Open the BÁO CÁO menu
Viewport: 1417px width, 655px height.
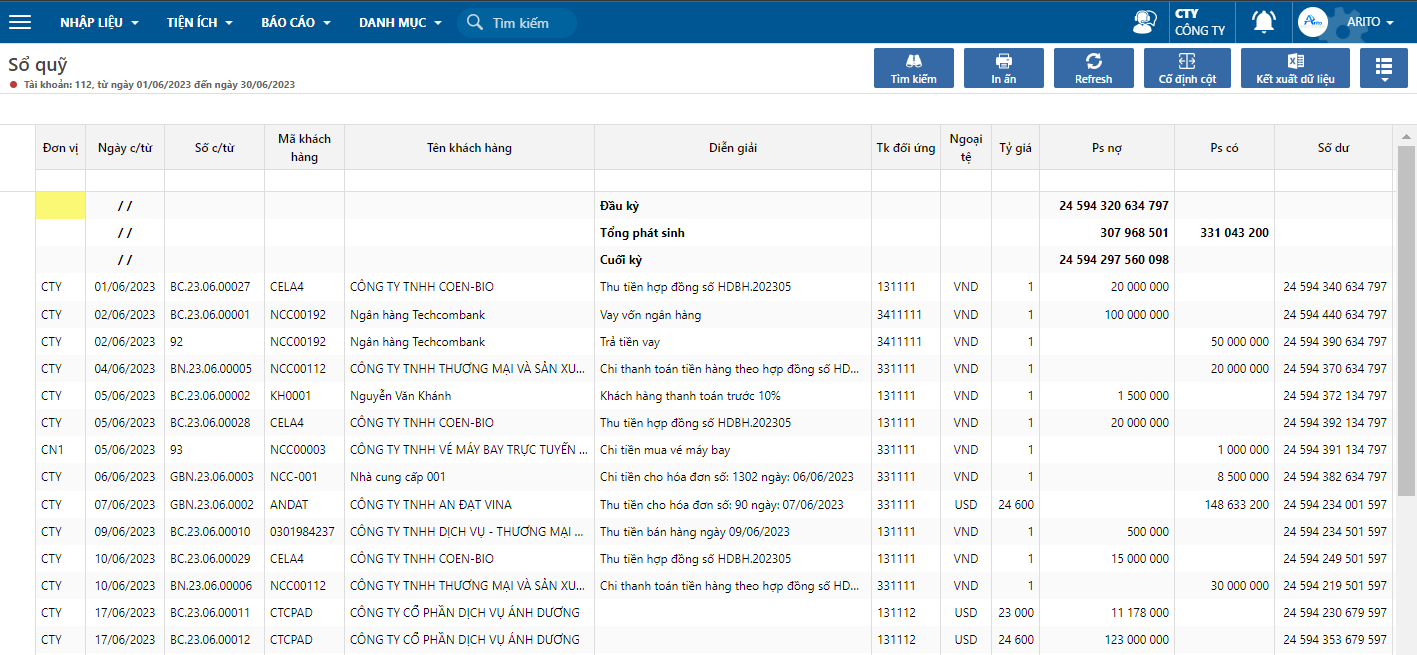(x=296, y=22)
